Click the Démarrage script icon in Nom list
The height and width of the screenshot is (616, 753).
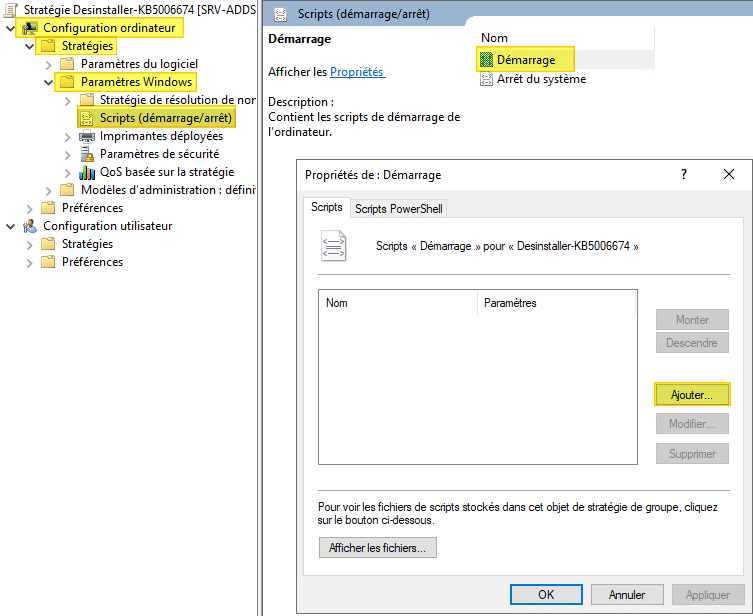pyautogui.click(x=486, y=60)
